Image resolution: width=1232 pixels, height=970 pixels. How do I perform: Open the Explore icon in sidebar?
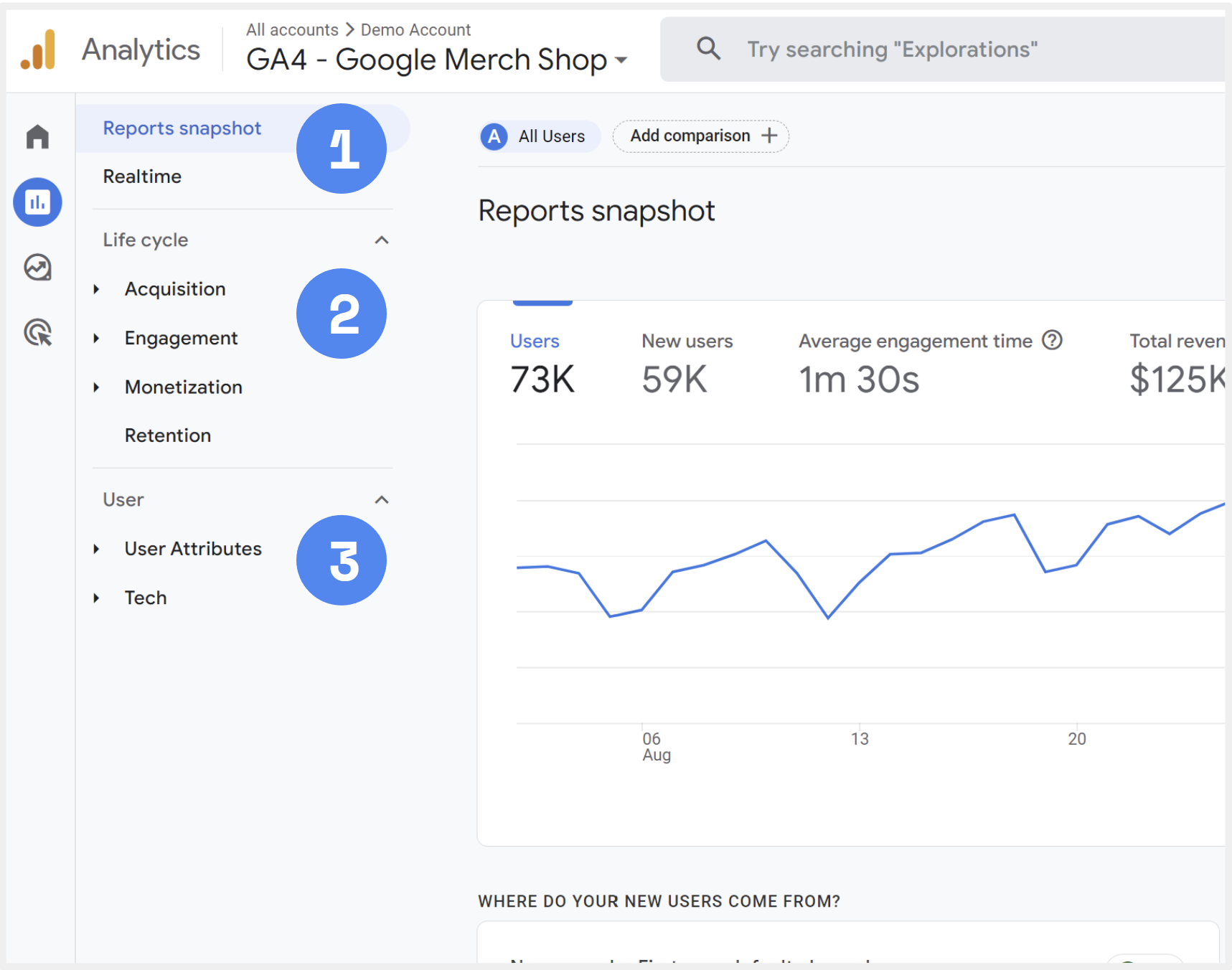[x=37, y=268]
